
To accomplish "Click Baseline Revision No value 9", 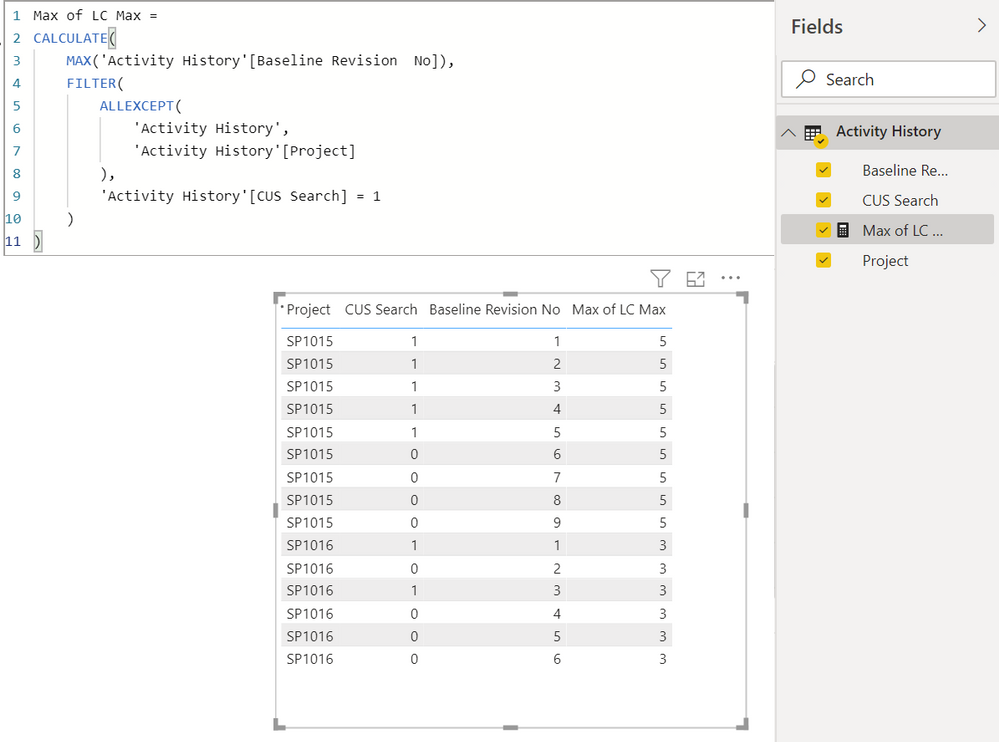I will click(x=556, y=523).
